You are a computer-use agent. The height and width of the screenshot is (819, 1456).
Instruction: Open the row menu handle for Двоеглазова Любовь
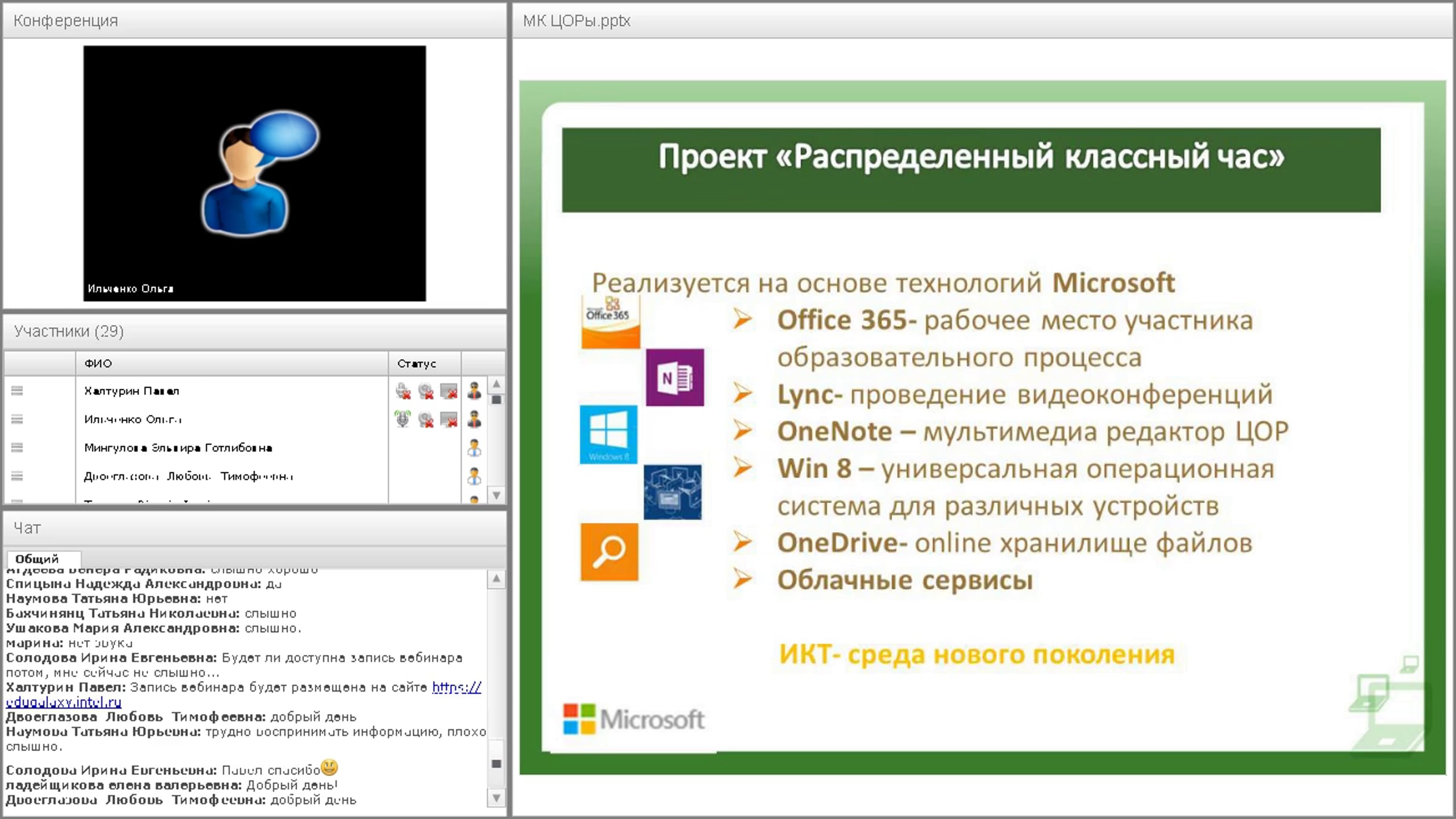pos(17,476)
